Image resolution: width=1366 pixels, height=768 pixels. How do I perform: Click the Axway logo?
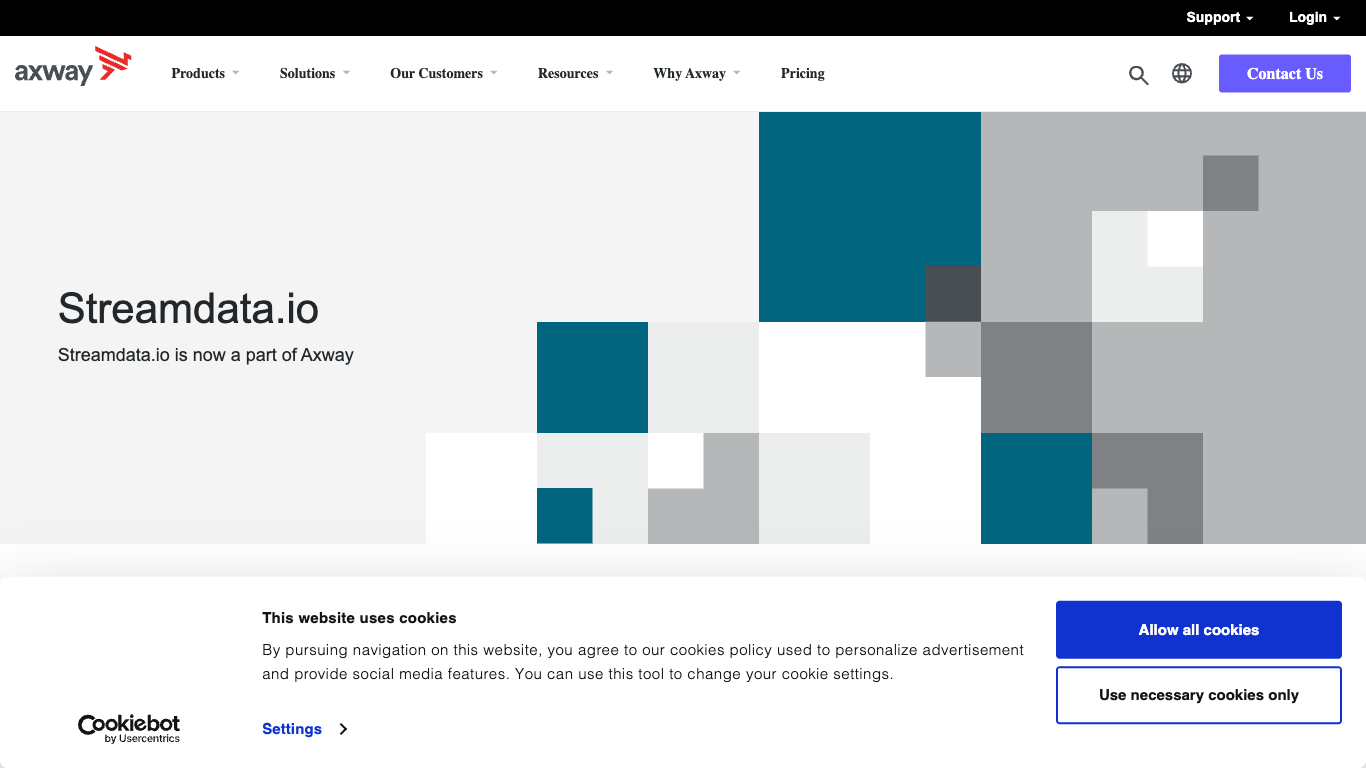pyautogui.click(x=73, y=67)
